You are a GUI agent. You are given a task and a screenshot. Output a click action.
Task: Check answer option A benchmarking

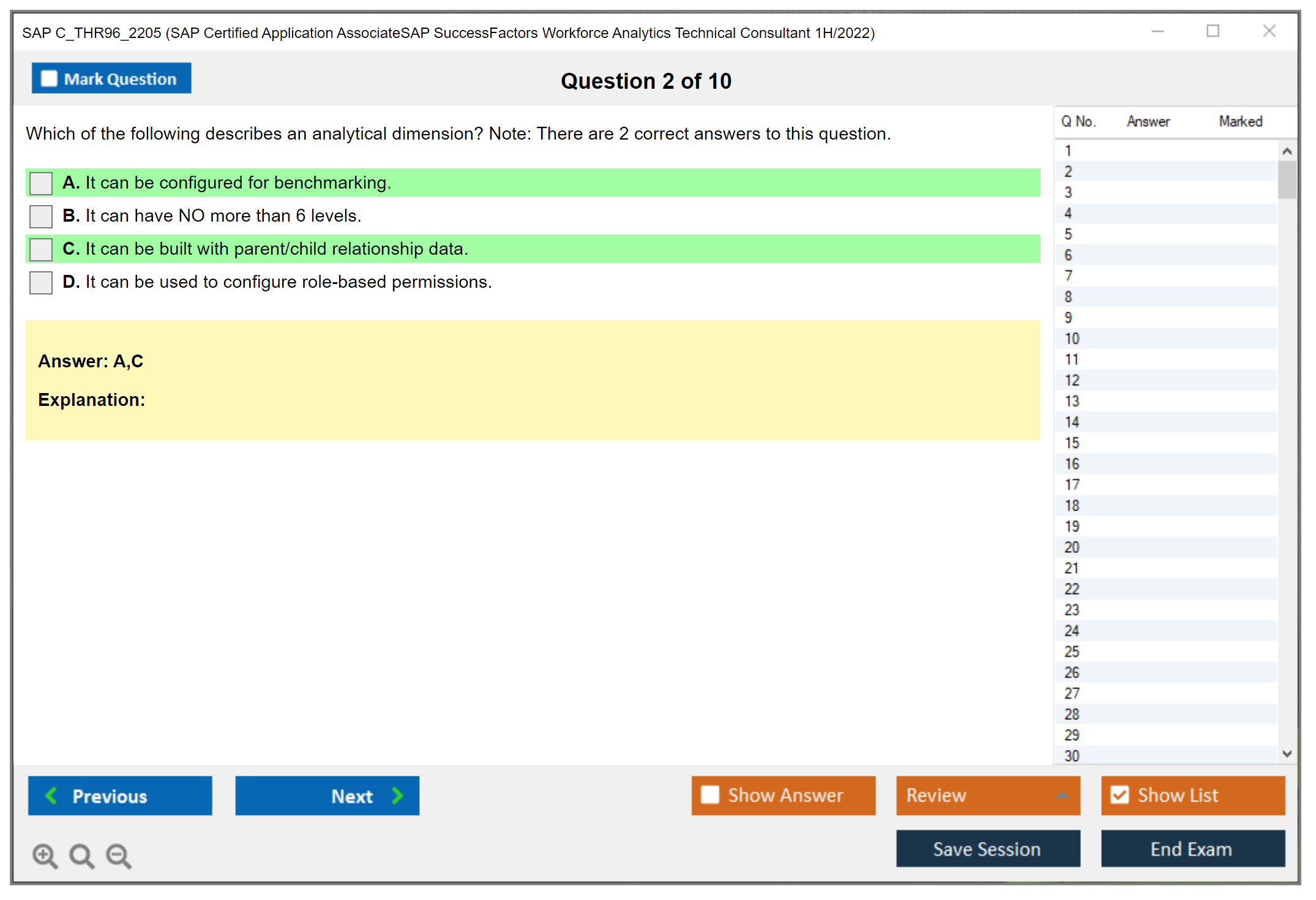(x=41, y=183)
